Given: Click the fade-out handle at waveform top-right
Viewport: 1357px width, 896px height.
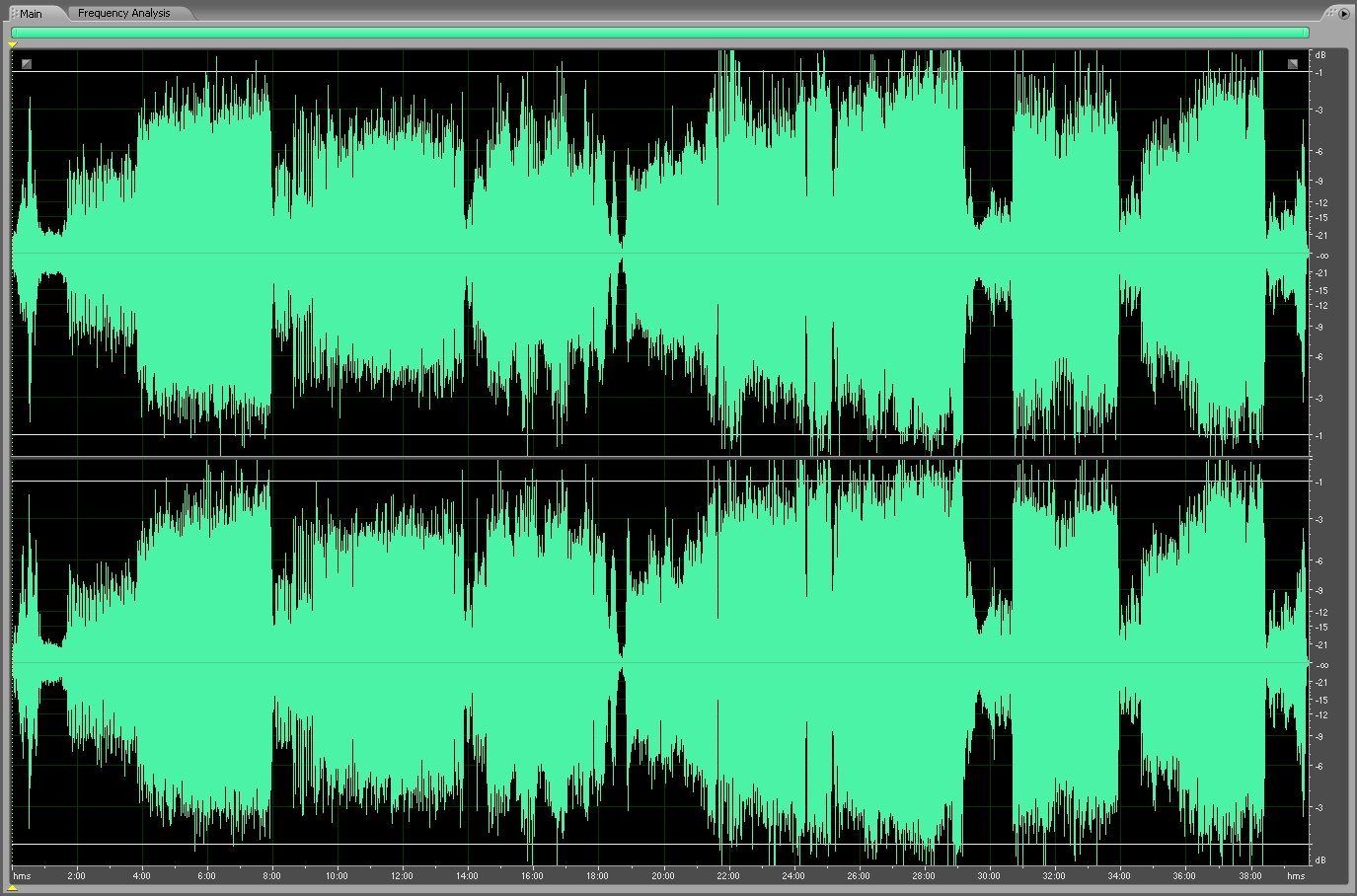Looking at the screenshot, I should pos(1293,64).
